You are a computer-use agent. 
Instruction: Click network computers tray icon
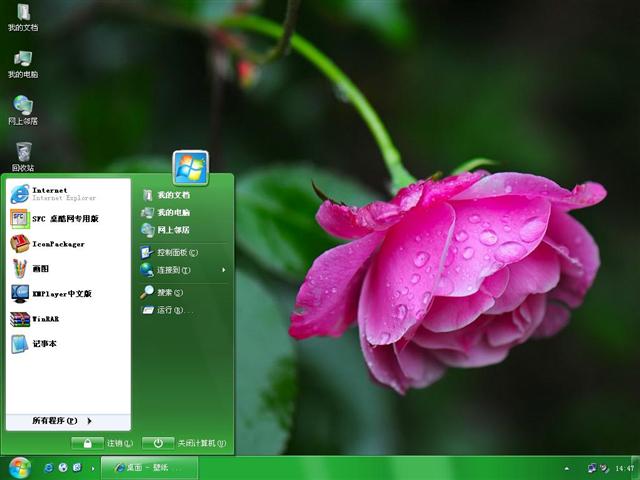click(x=592, y=468)
